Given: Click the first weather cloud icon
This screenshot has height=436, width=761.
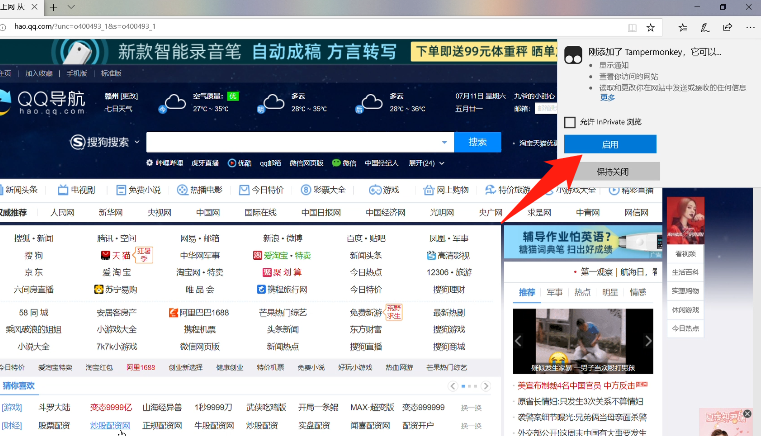Looking at the screenshot, I should (x=173, y=103).
